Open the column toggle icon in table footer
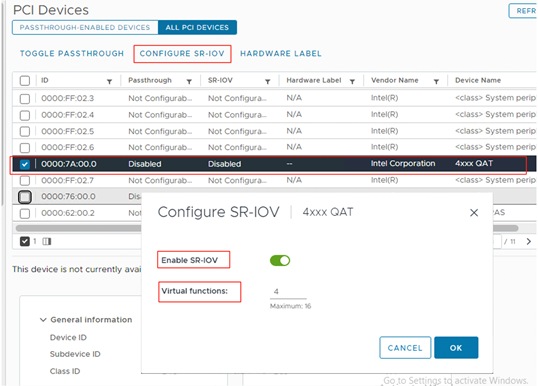The image size is (538, 386). [47, 242]
